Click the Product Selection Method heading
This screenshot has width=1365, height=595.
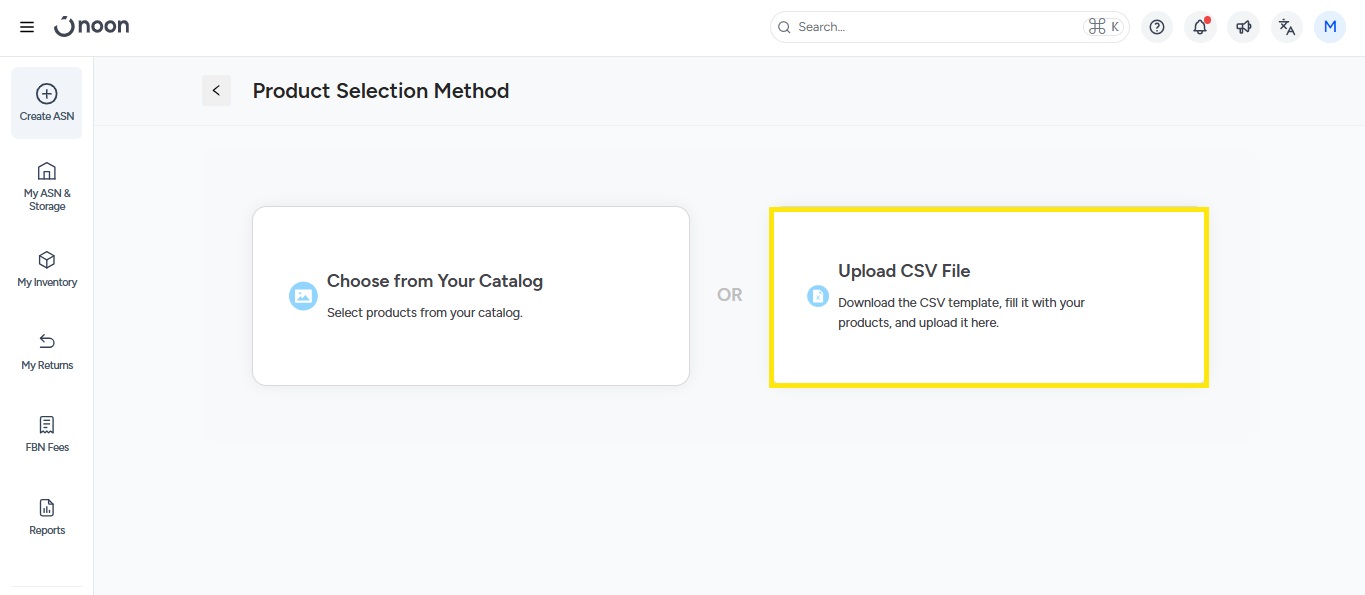point(381,91)
